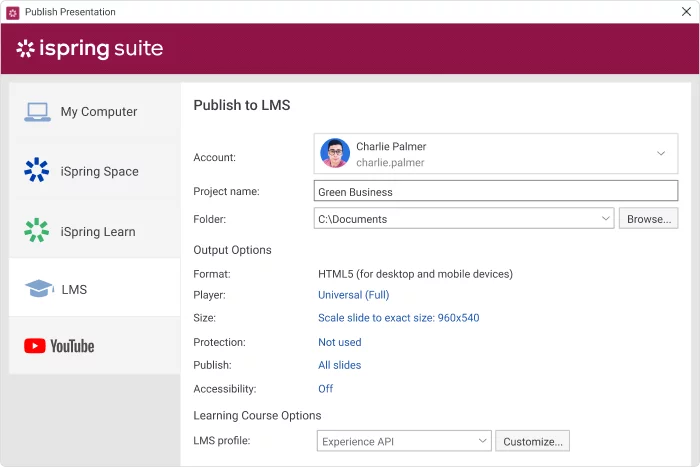Click the Customize... button
The image size is (700, 467).
pyautogui.click(x=532, y=441)
